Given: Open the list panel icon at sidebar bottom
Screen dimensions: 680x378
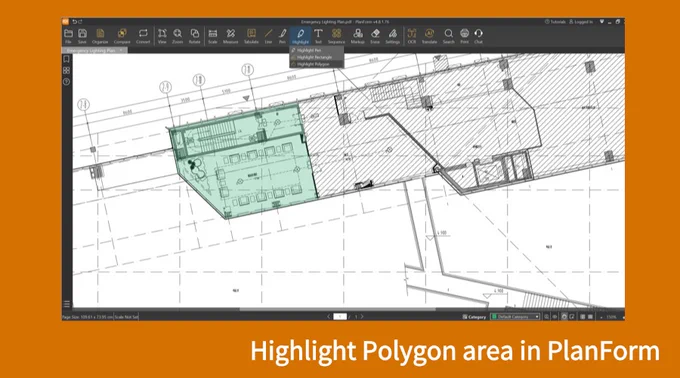Looking at the screenshot, I should (x=66, y=304).
